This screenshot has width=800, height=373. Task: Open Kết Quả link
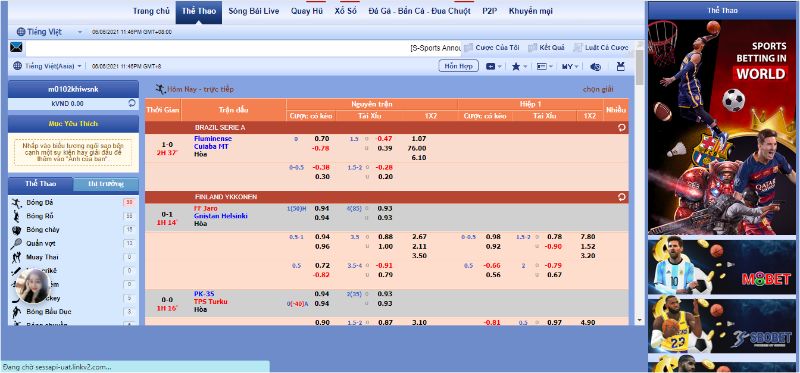pos(552,47)
